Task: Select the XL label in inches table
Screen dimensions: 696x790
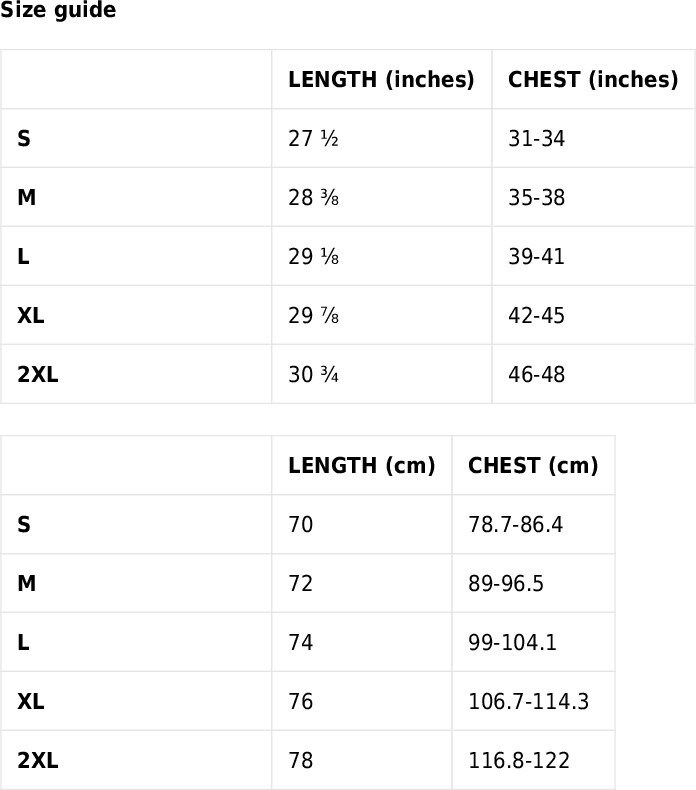Action: coord(31,315)
